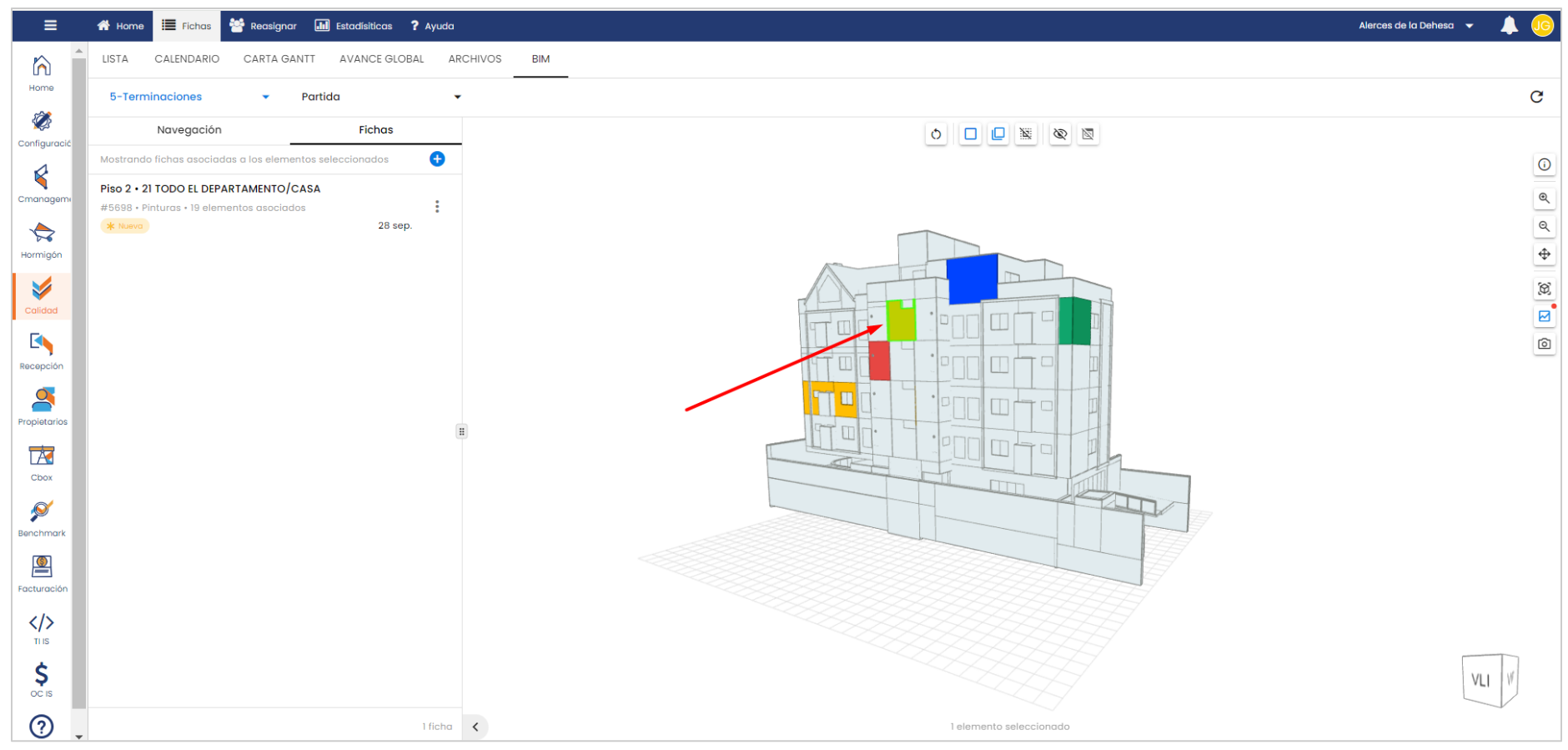Toggle single selection mode square
This screenshot has height=750, width=1568.
[970, 134]
